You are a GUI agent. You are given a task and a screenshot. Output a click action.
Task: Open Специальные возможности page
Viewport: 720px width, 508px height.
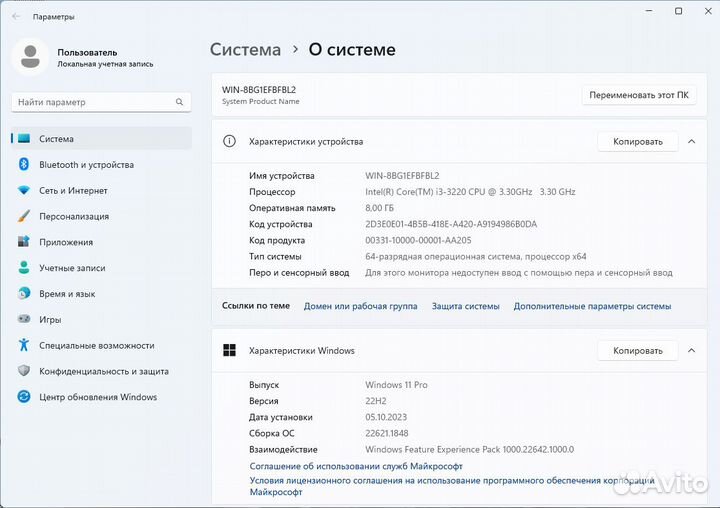tap(101, 345)
